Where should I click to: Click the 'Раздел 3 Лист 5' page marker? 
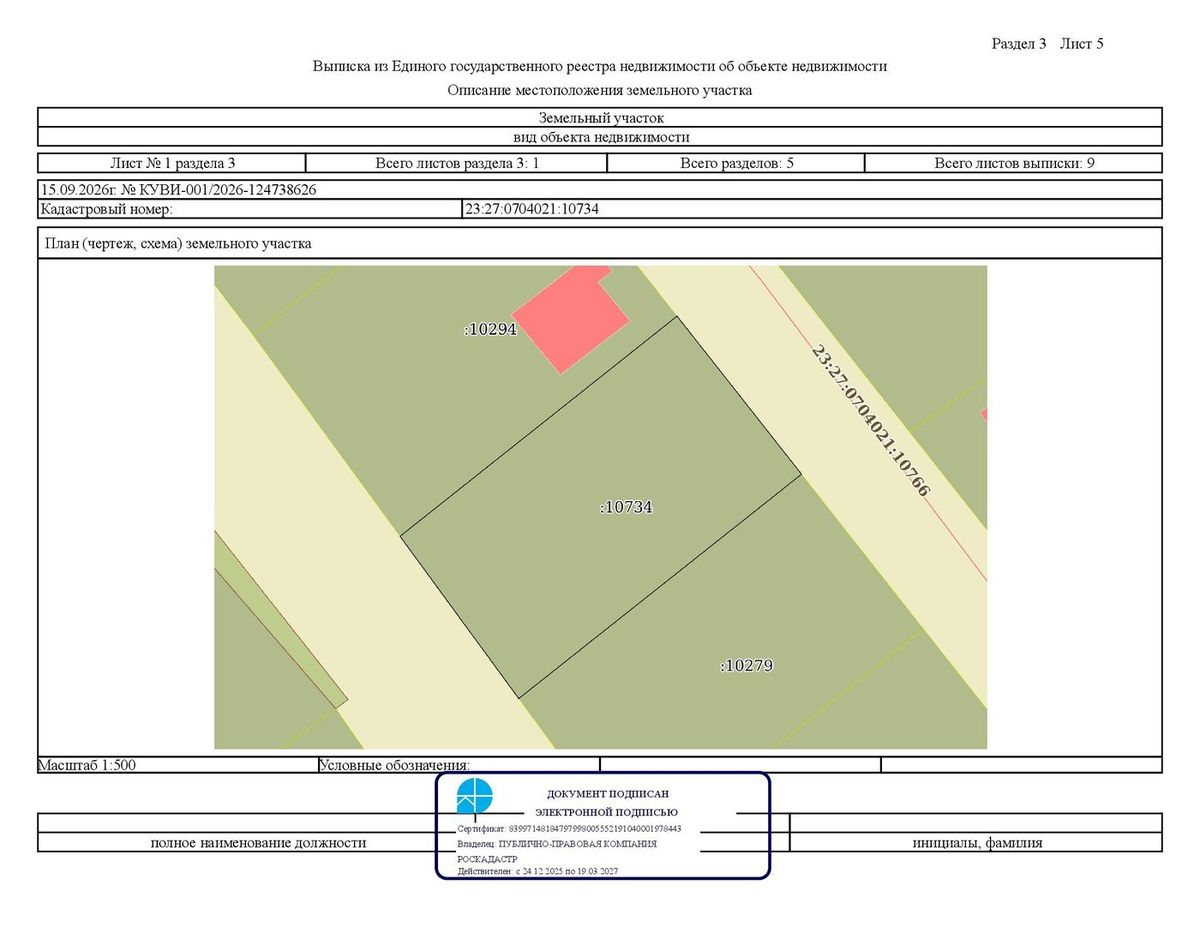tap(1047, 43)
